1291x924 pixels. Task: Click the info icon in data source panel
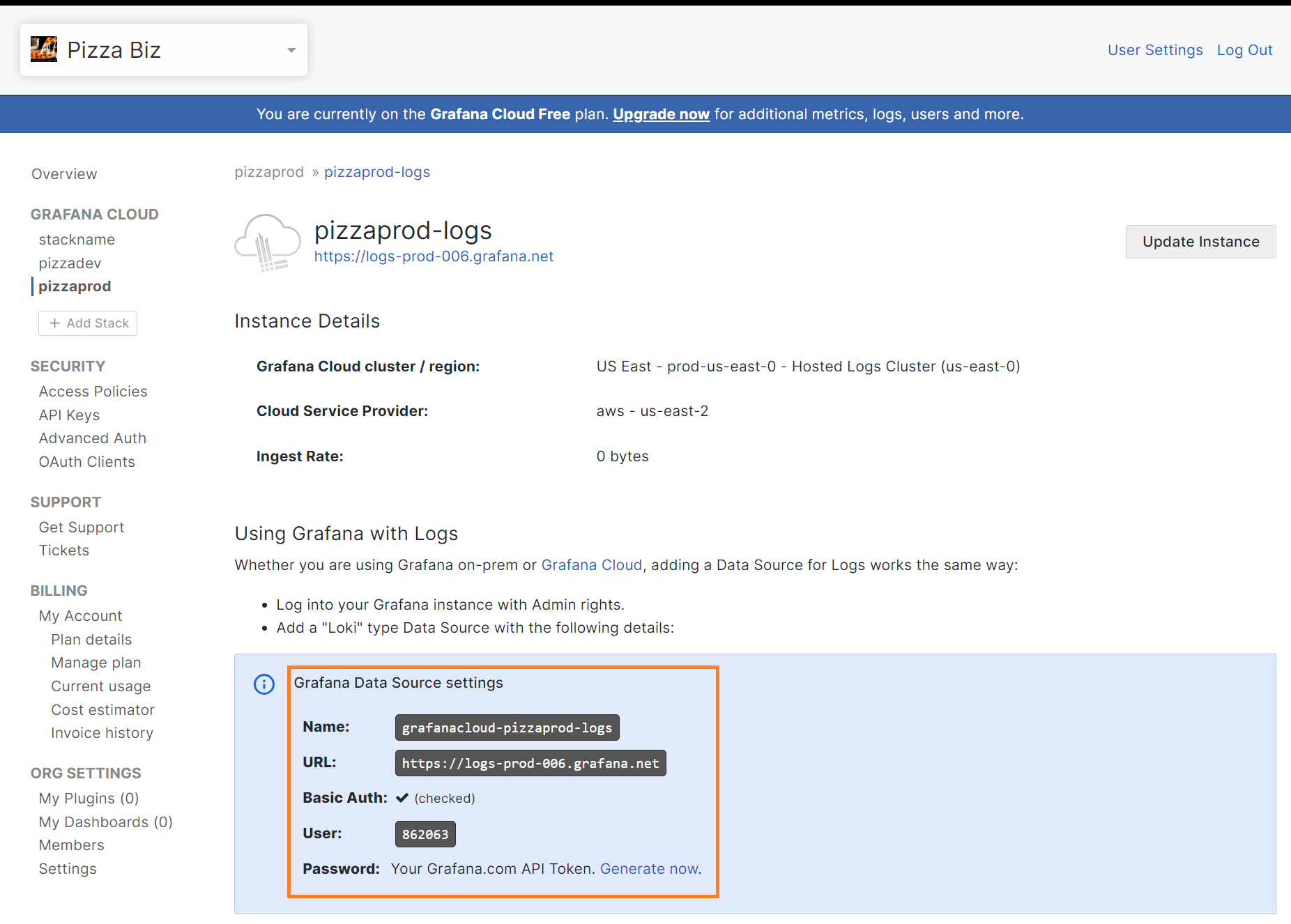click(x=264, y=684)
